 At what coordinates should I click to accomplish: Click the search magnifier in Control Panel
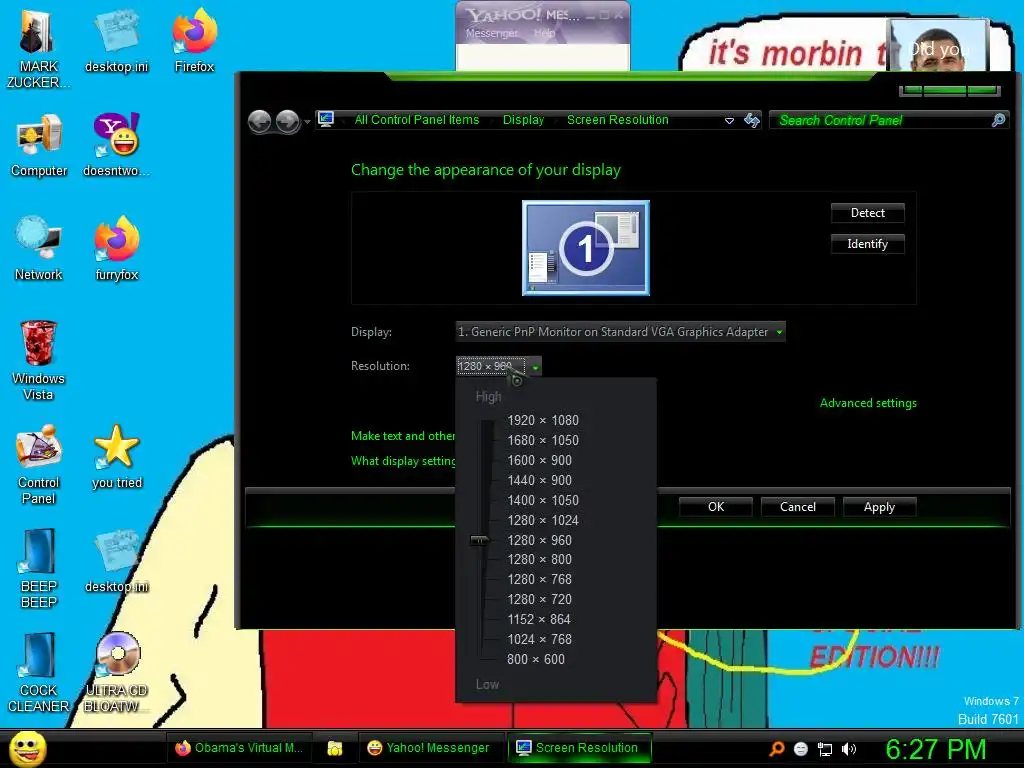[x=998, y=120]
